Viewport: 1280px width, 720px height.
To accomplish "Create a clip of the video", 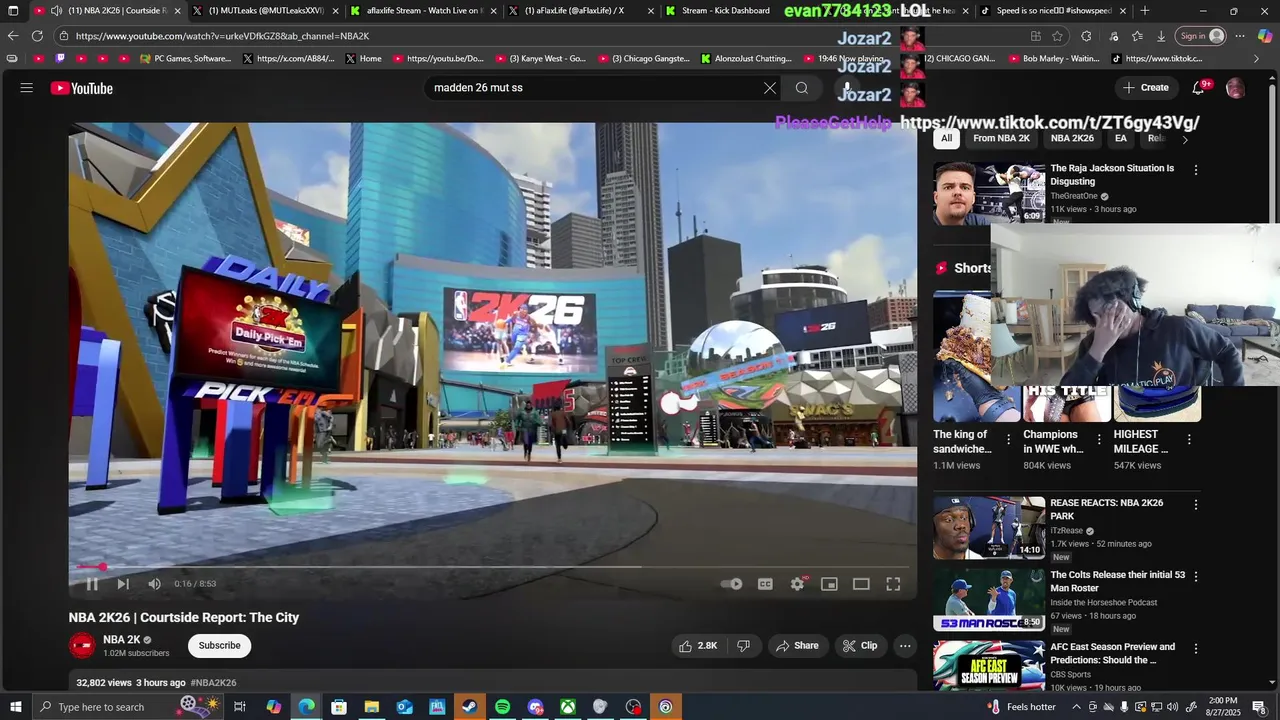I will click(860, 646).
